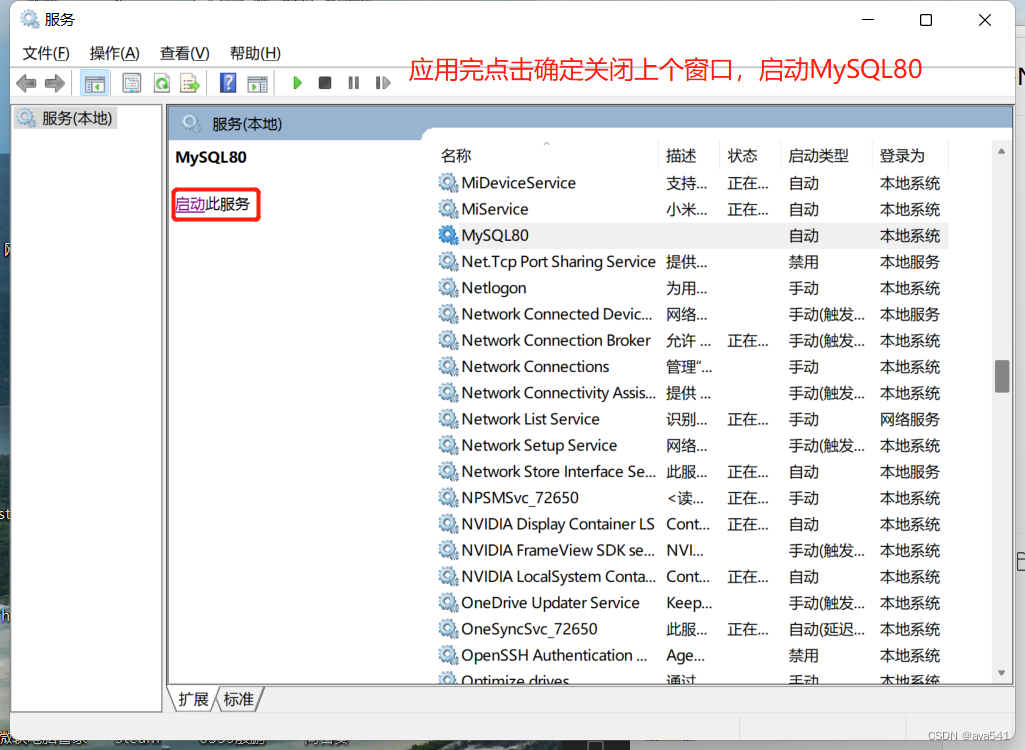This screenshot has width=1025, height=750.
Task: Click the Back navigation arrow
Action: point(26,83)
